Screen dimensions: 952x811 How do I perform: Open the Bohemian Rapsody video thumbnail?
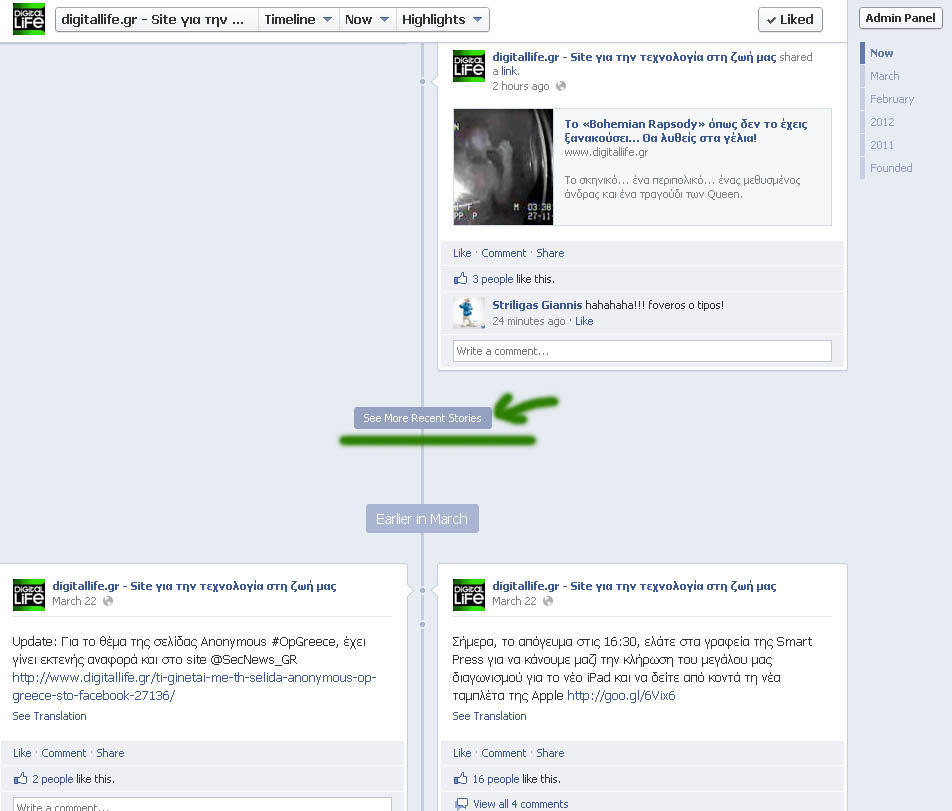(x=503, y=167)
